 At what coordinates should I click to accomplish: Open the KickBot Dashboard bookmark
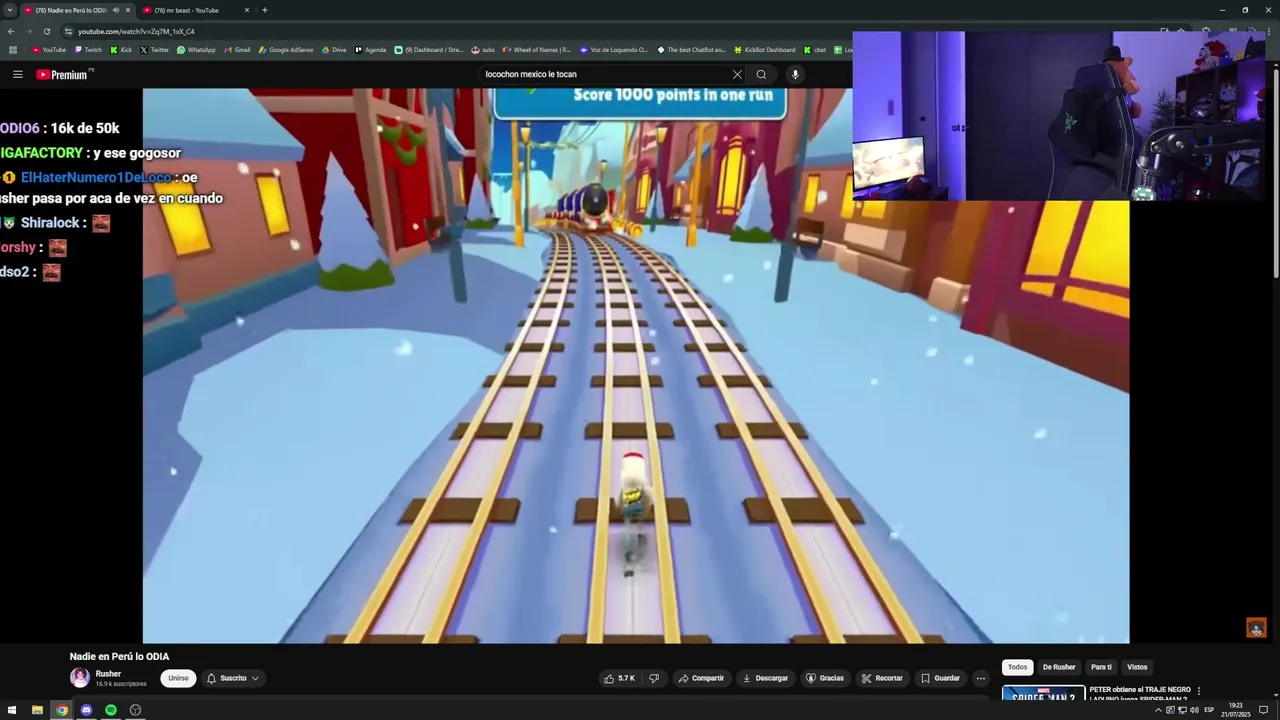pos(765,49)
